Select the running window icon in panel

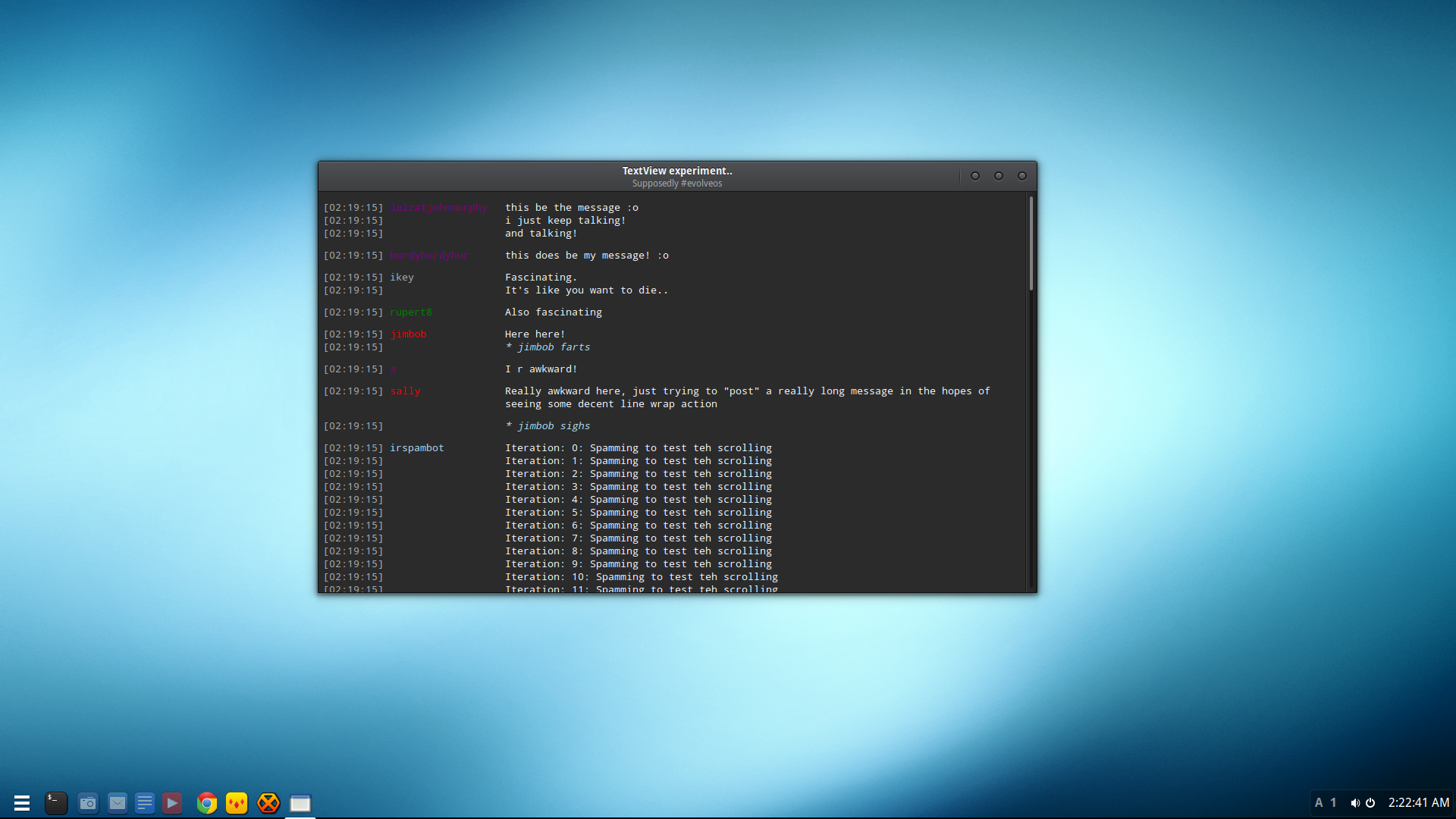[300, 803]
